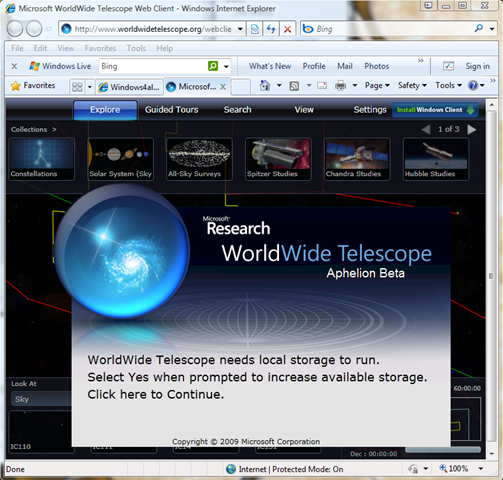Open the Solar System collection thumbnail
503x480 pixels.
[120, 159]
